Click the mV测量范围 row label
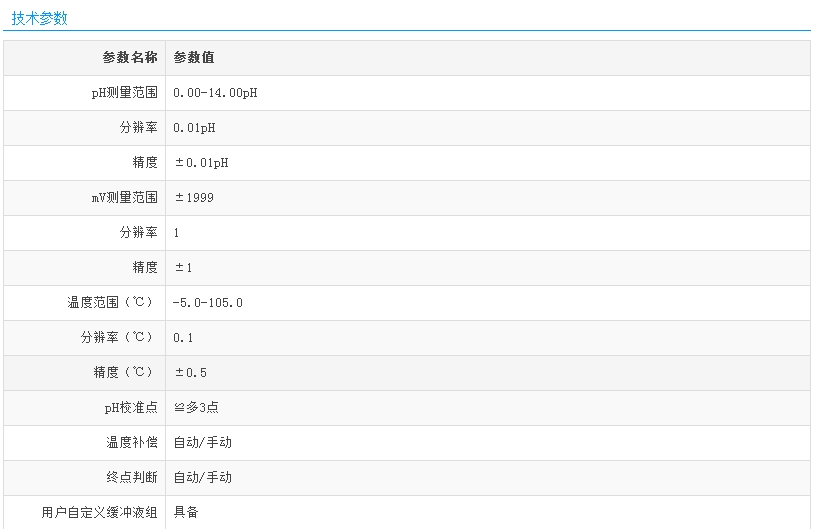Screen dimensions: 823x529 point(124,198)
